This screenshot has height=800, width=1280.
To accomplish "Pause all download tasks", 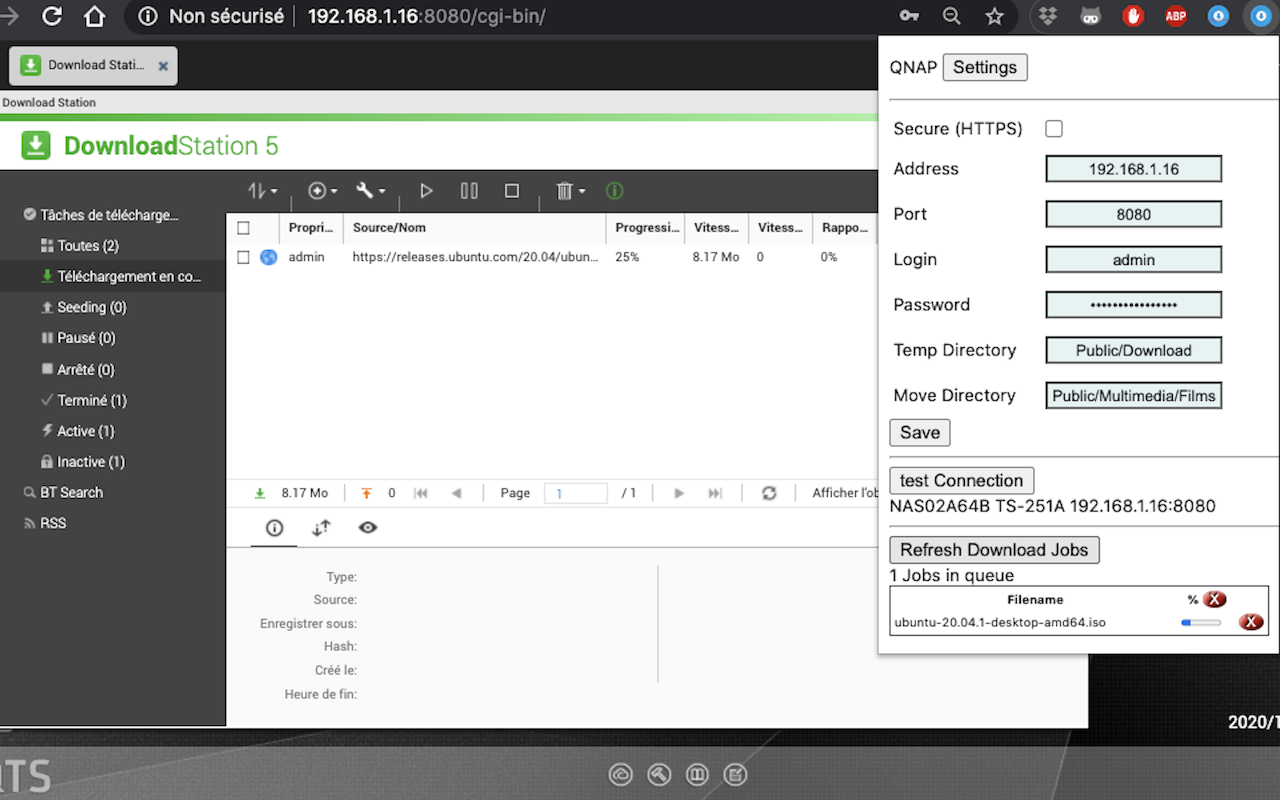I will click(x=469, y=190).
